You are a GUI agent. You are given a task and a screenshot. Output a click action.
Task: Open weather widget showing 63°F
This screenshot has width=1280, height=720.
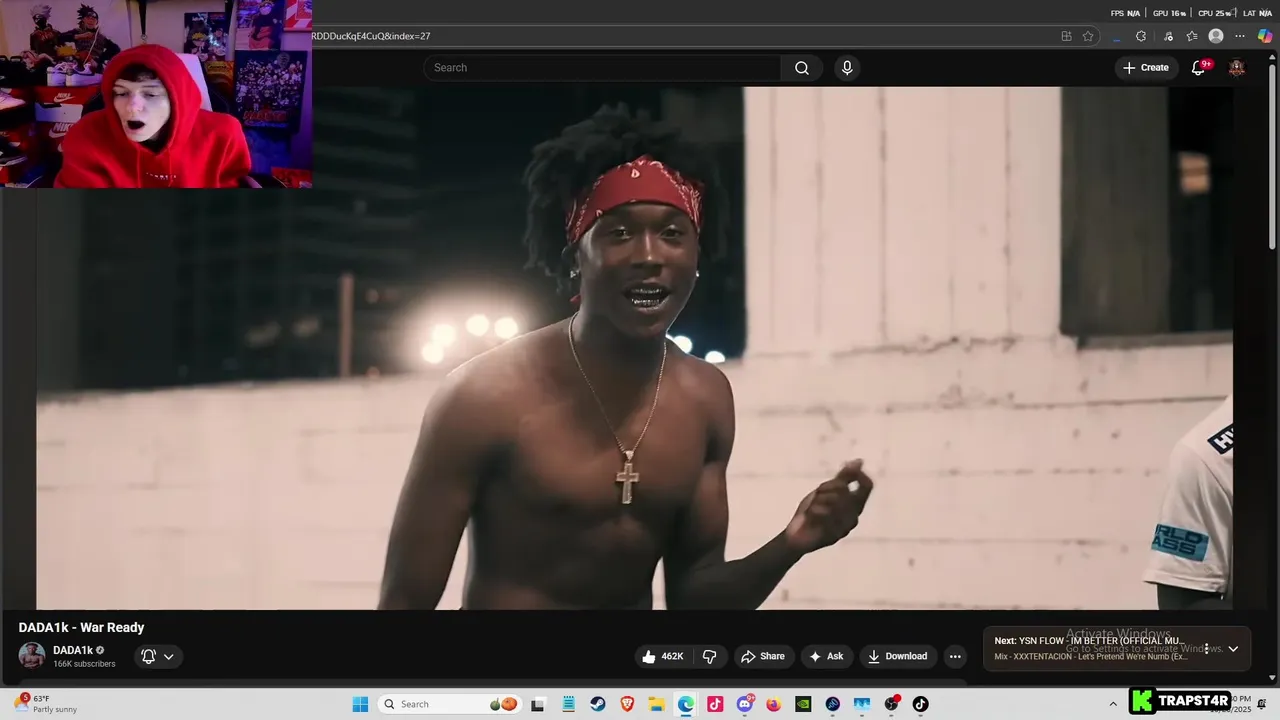[x=45, y=704]
